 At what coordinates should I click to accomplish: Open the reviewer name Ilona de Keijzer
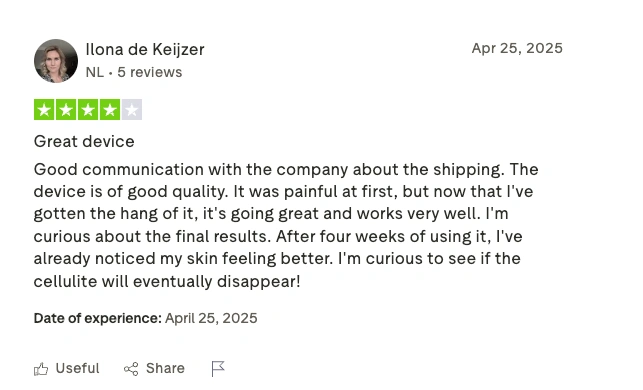145,50
